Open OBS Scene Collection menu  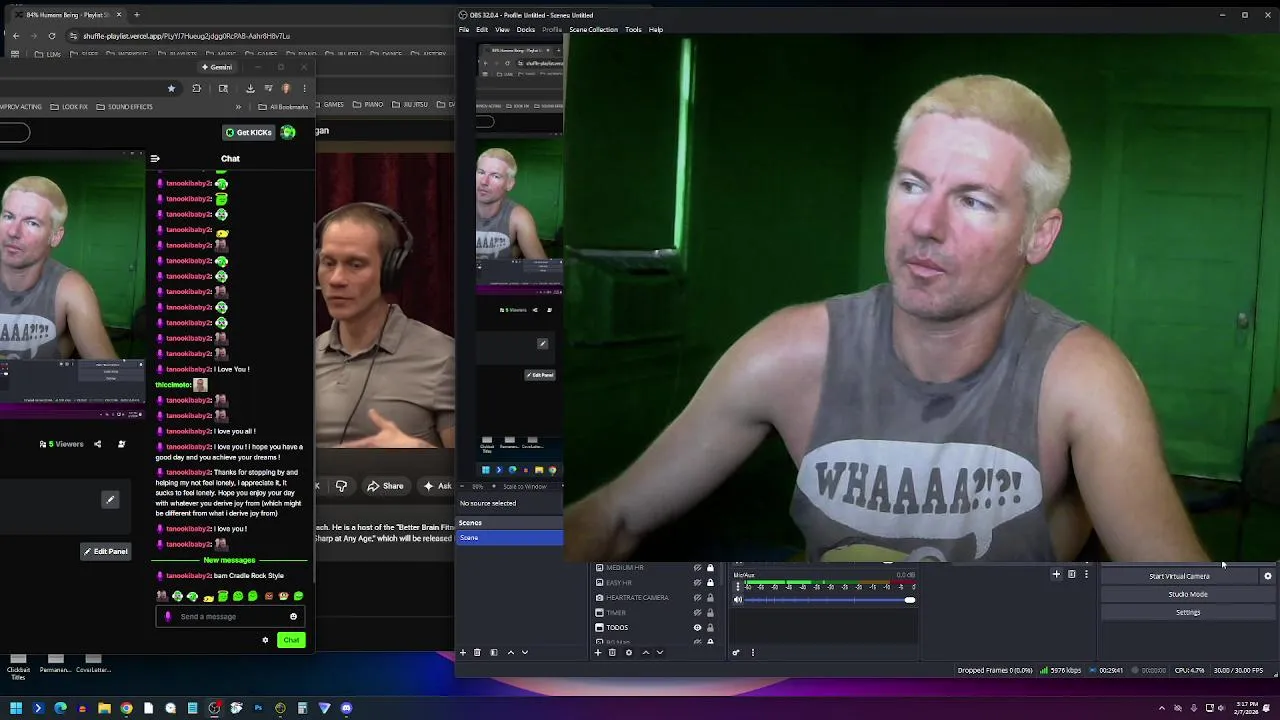click(x=594, y=30)
